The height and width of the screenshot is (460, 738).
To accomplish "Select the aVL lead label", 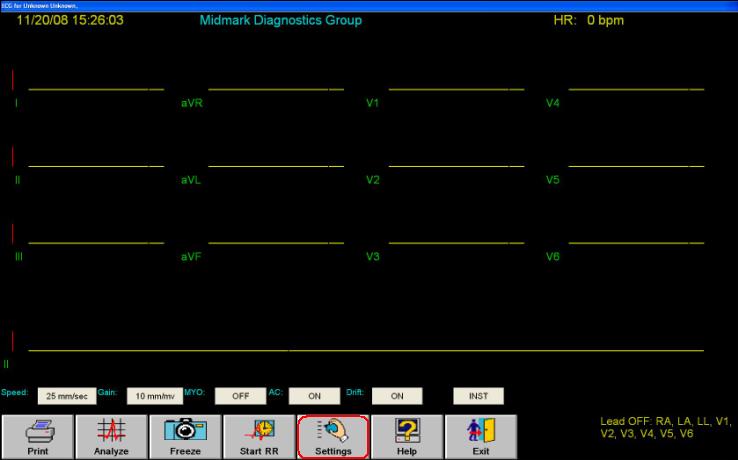I will click(191, 180).
